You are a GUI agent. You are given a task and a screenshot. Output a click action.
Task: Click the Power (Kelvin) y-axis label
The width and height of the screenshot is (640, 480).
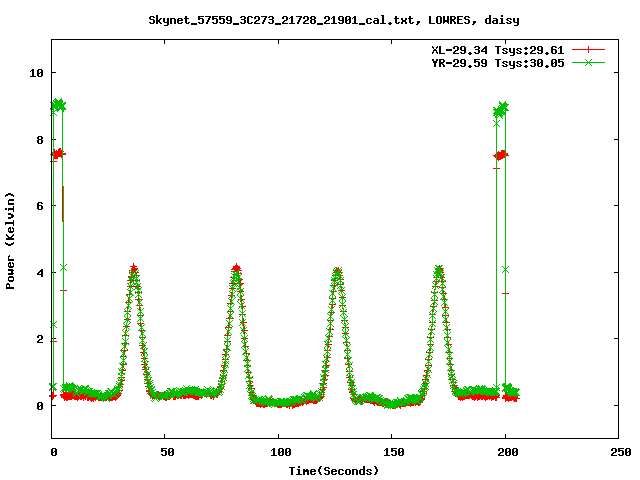(x=10, y=241)
